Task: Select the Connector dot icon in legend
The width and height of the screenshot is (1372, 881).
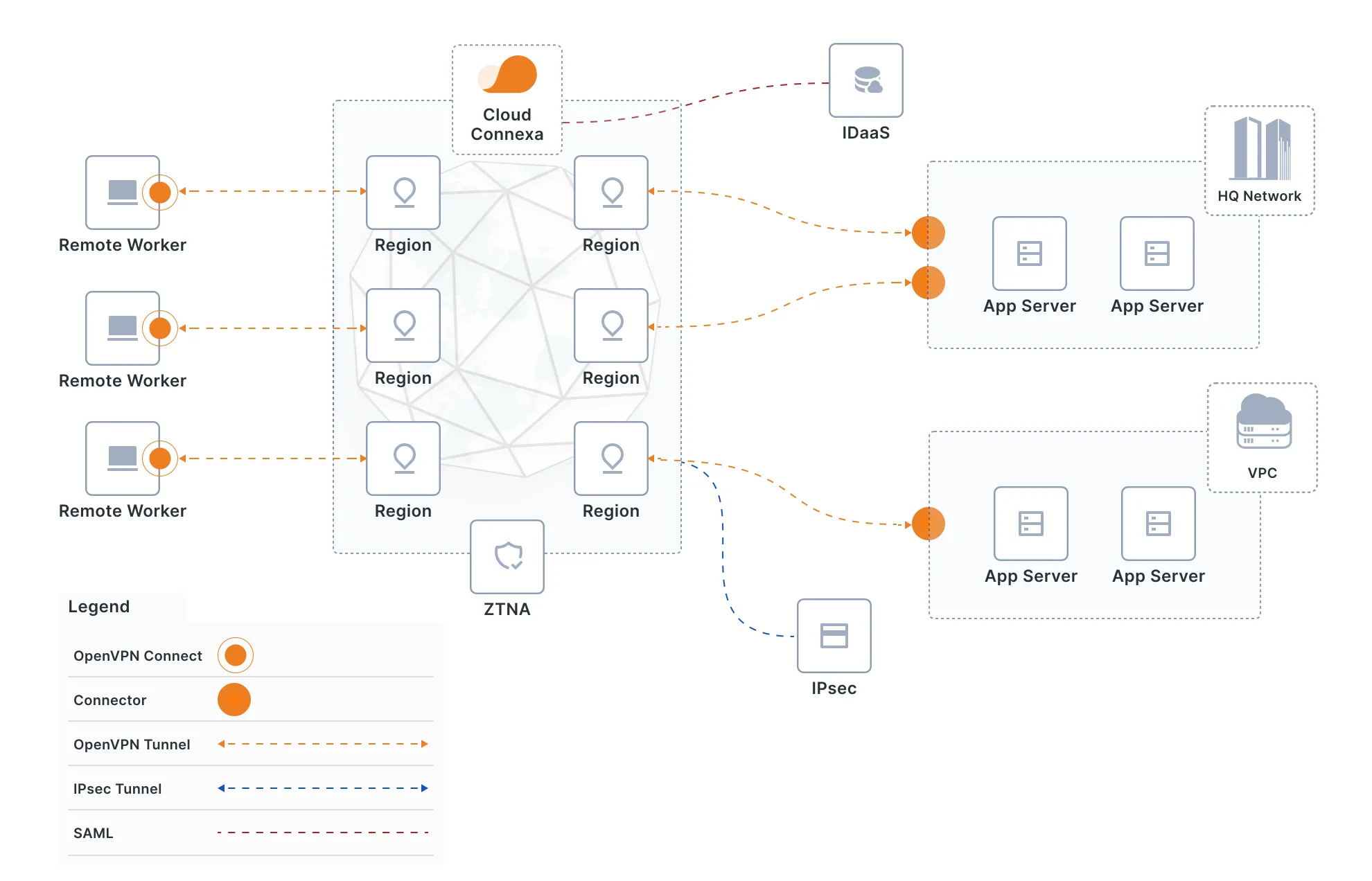Action: point(232,700)
